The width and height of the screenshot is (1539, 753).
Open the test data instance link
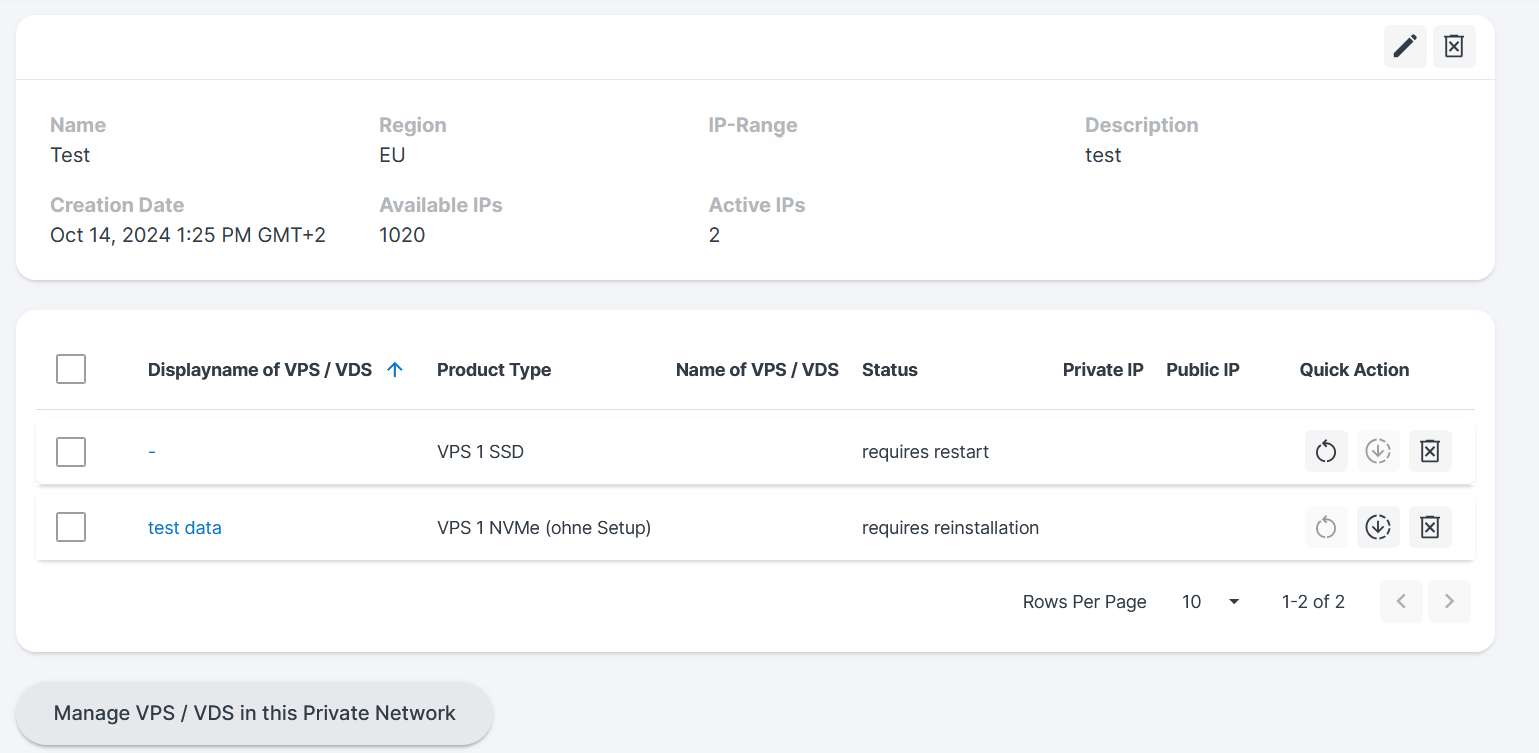(185, 528)
